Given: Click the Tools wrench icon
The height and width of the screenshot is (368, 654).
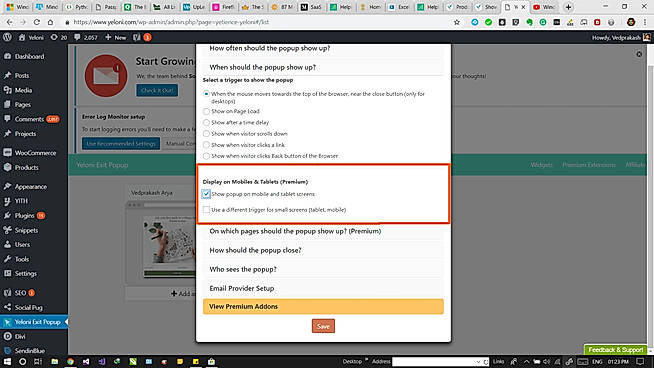Looking at the screenshot, I should pos(8,259).
